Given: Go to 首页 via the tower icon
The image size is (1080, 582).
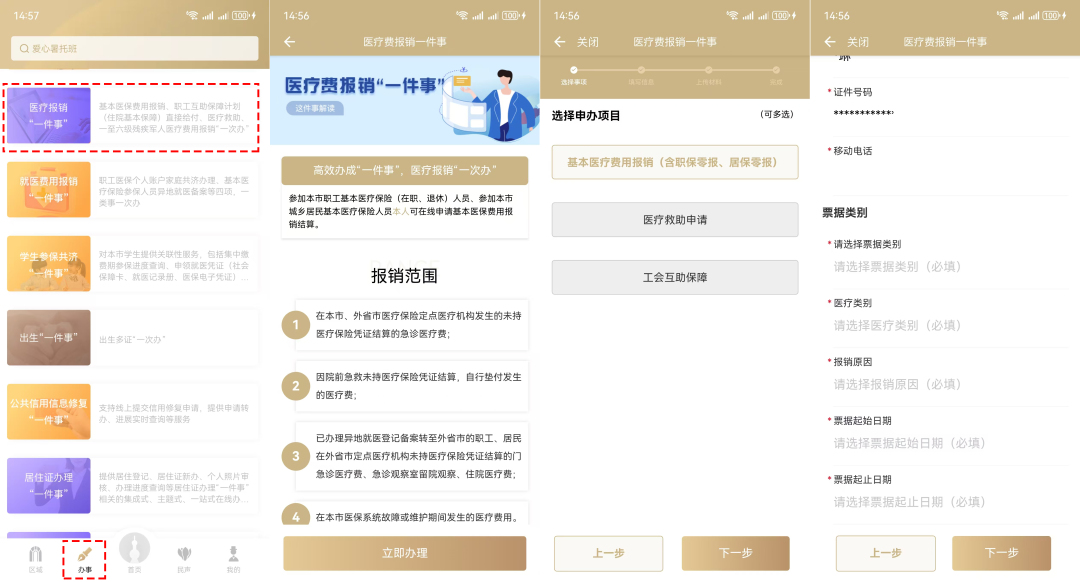Looking at the screenshot, I should click(134, 550).
